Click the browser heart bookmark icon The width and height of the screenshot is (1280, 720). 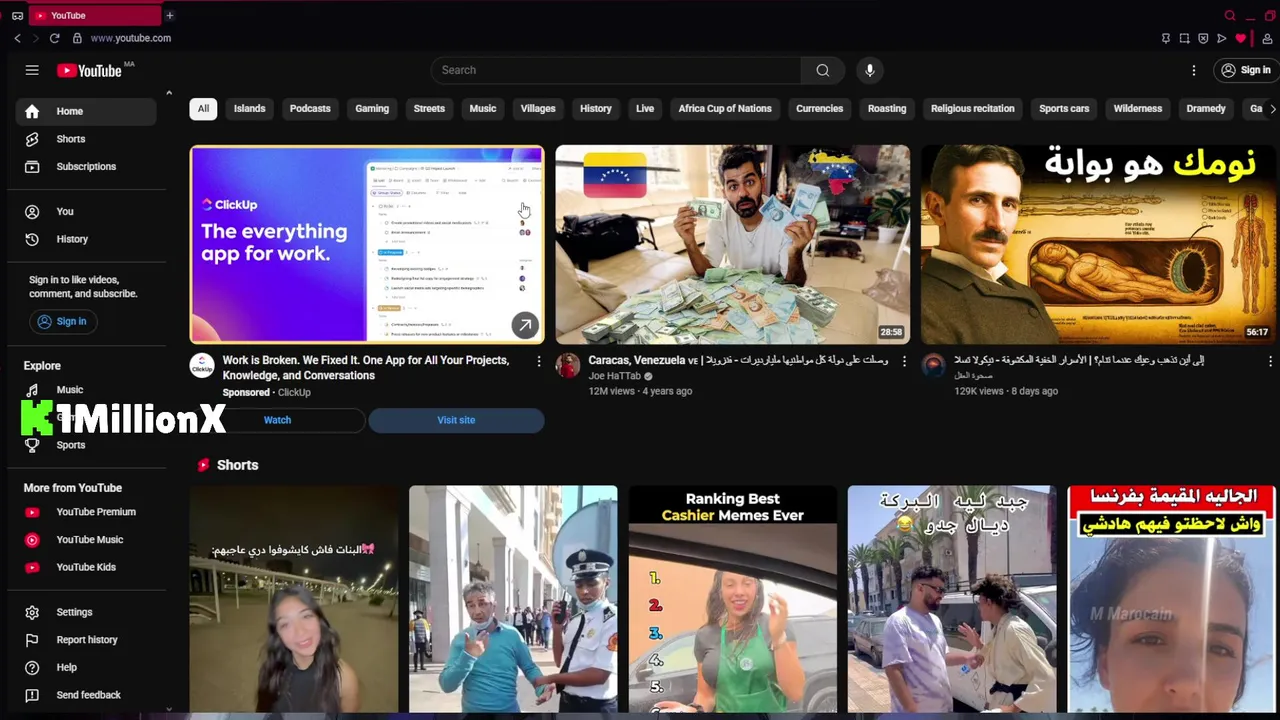[1240, 38]
